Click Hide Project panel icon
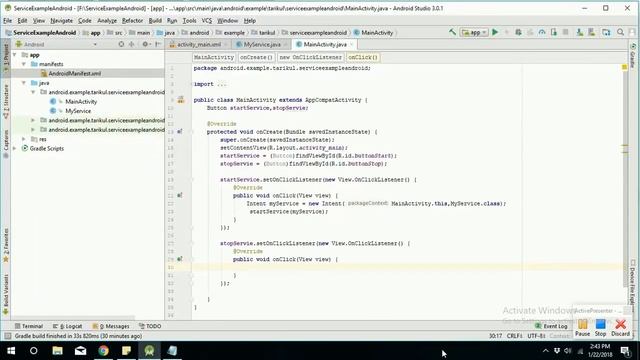The width and height of the screenshot is (640, 360). pos(158,44)
